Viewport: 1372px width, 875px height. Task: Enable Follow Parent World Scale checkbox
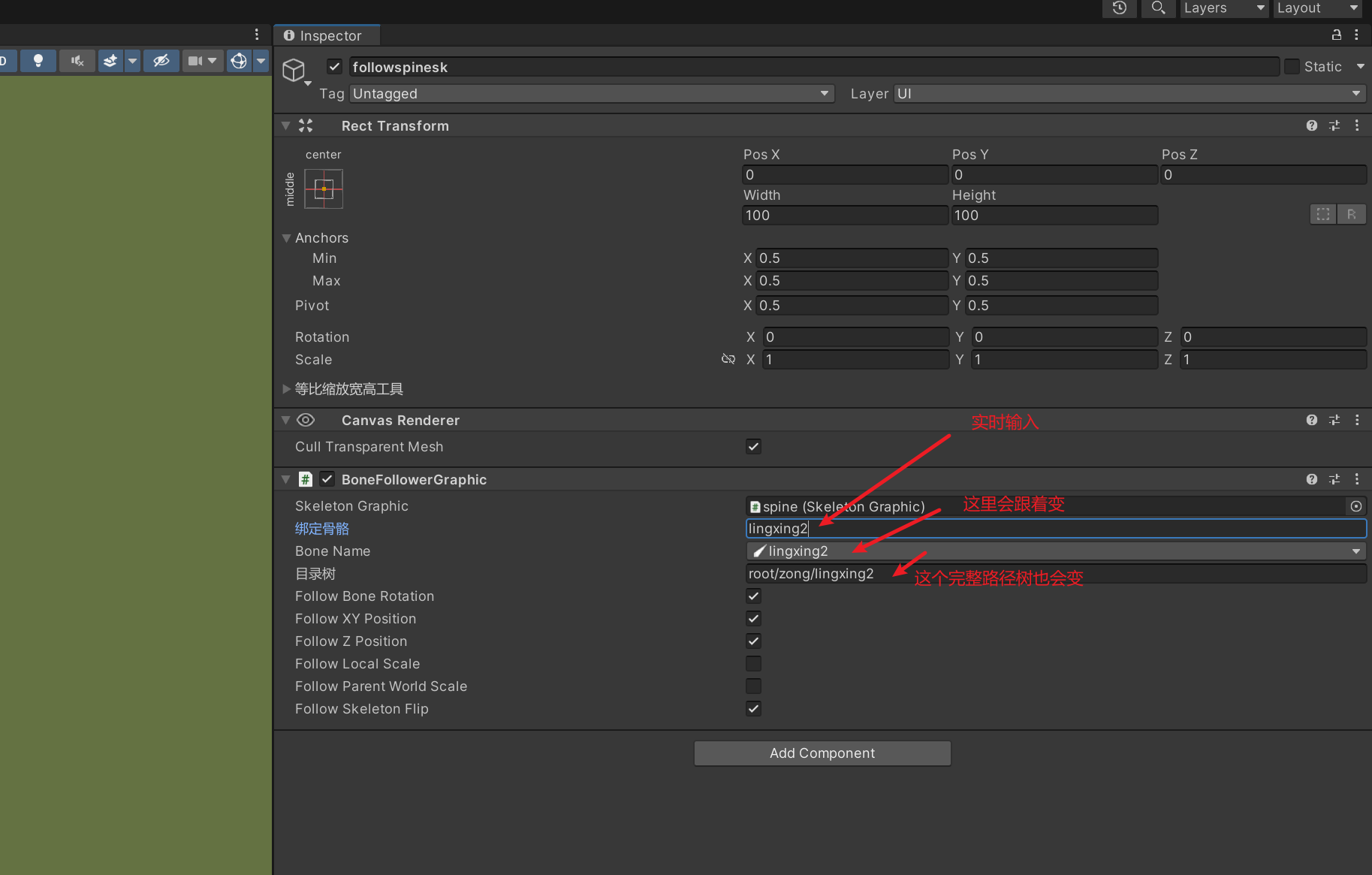click(753, 686)
